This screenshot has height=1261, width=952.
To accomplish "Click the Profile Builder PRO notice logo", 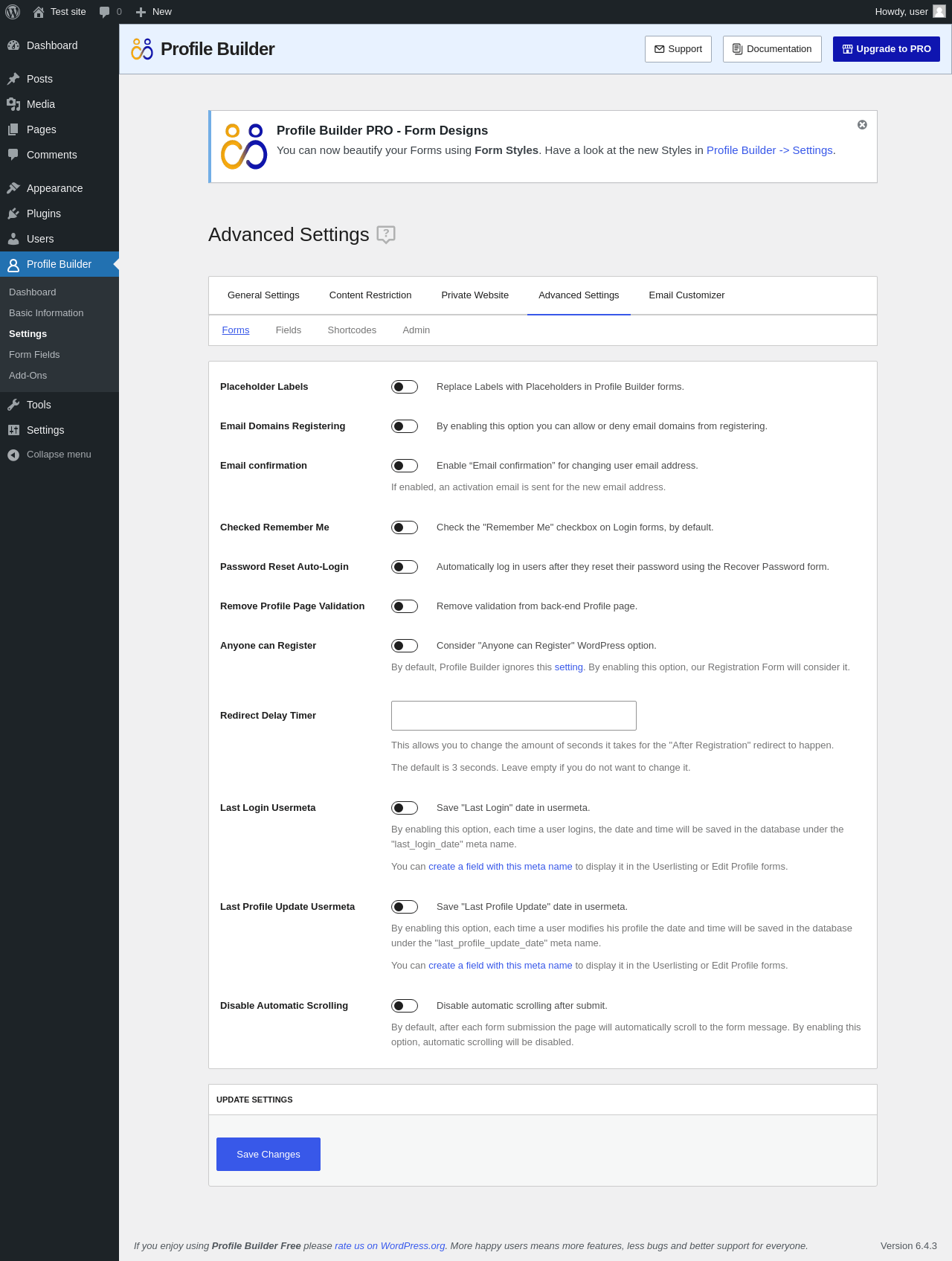I will pos(244,147).
